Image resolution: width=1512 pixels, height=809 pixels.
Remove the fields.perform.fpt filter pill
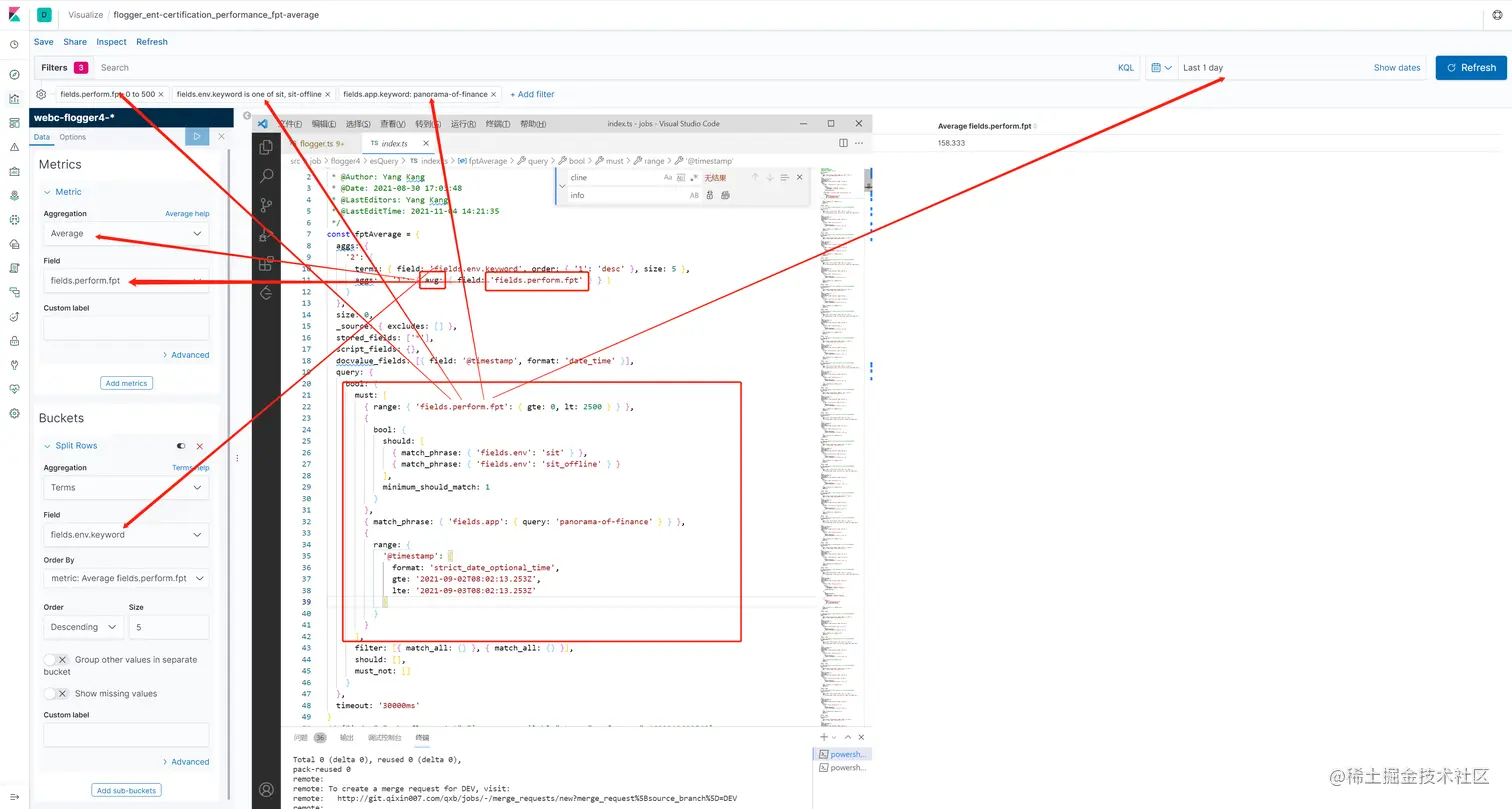[161, 94]
